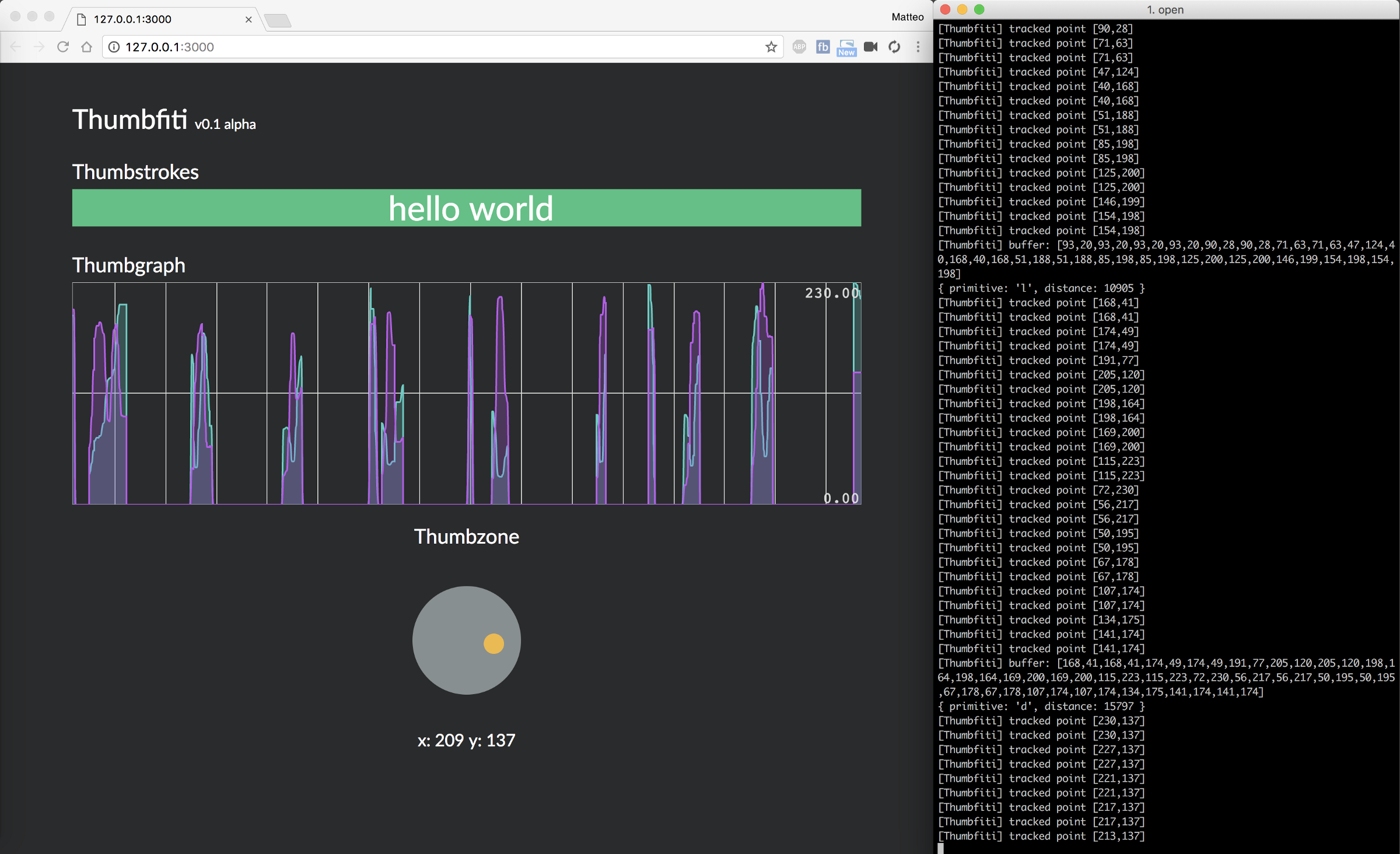
Task: Open the Adblock Plus extension
Action: 799,47
